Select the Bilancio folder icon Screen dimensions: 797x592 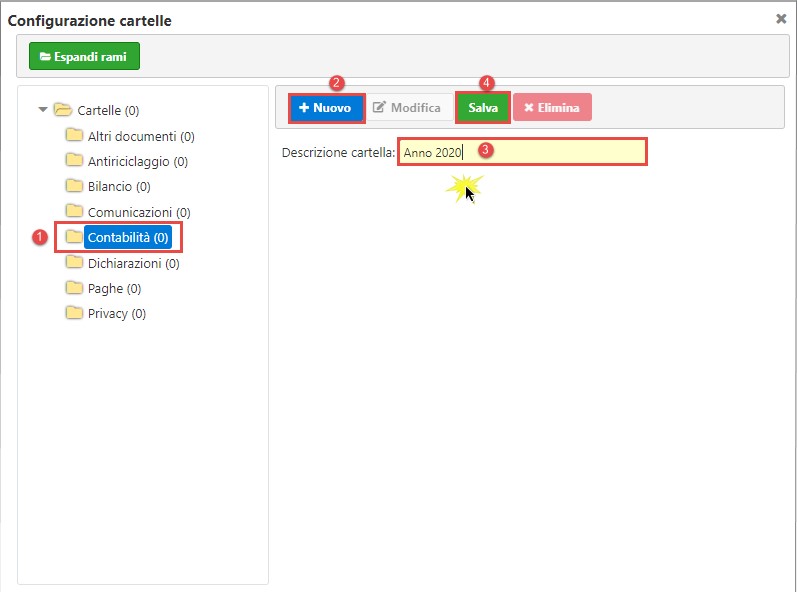(74, 186)
